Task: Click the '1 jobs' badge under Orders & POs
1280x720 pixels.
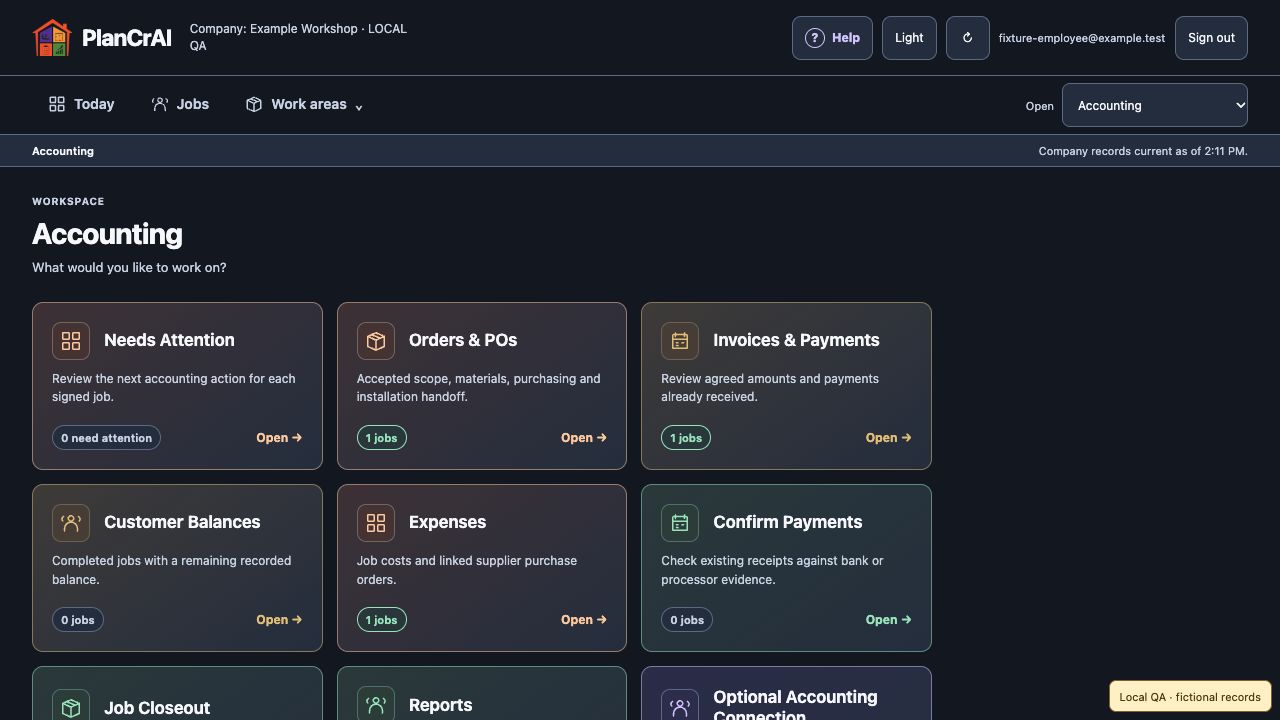Action: click(x=382, y=438)
